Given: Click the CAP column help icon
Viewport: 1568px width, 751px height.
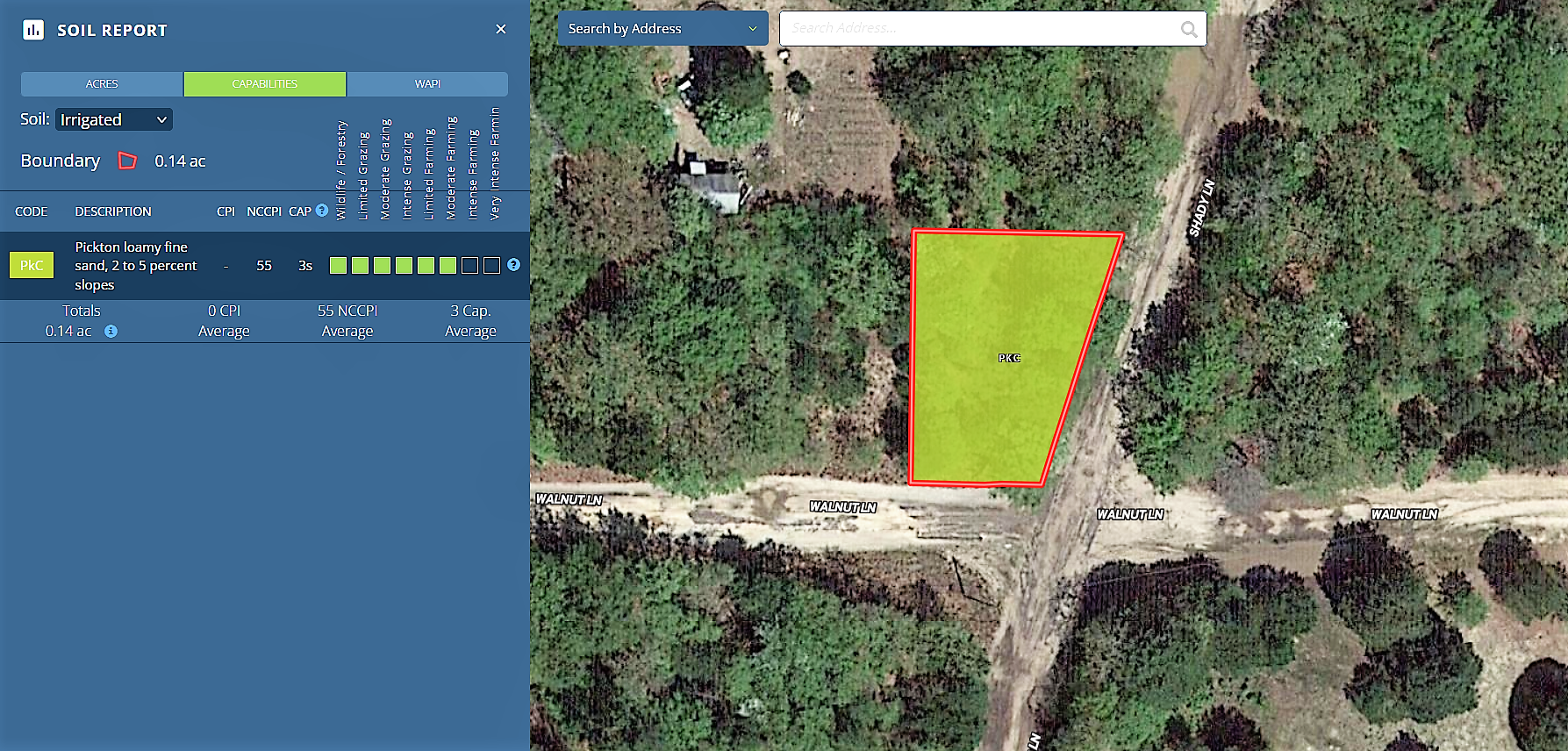Looking at the screenshot, I should [322, 211].
